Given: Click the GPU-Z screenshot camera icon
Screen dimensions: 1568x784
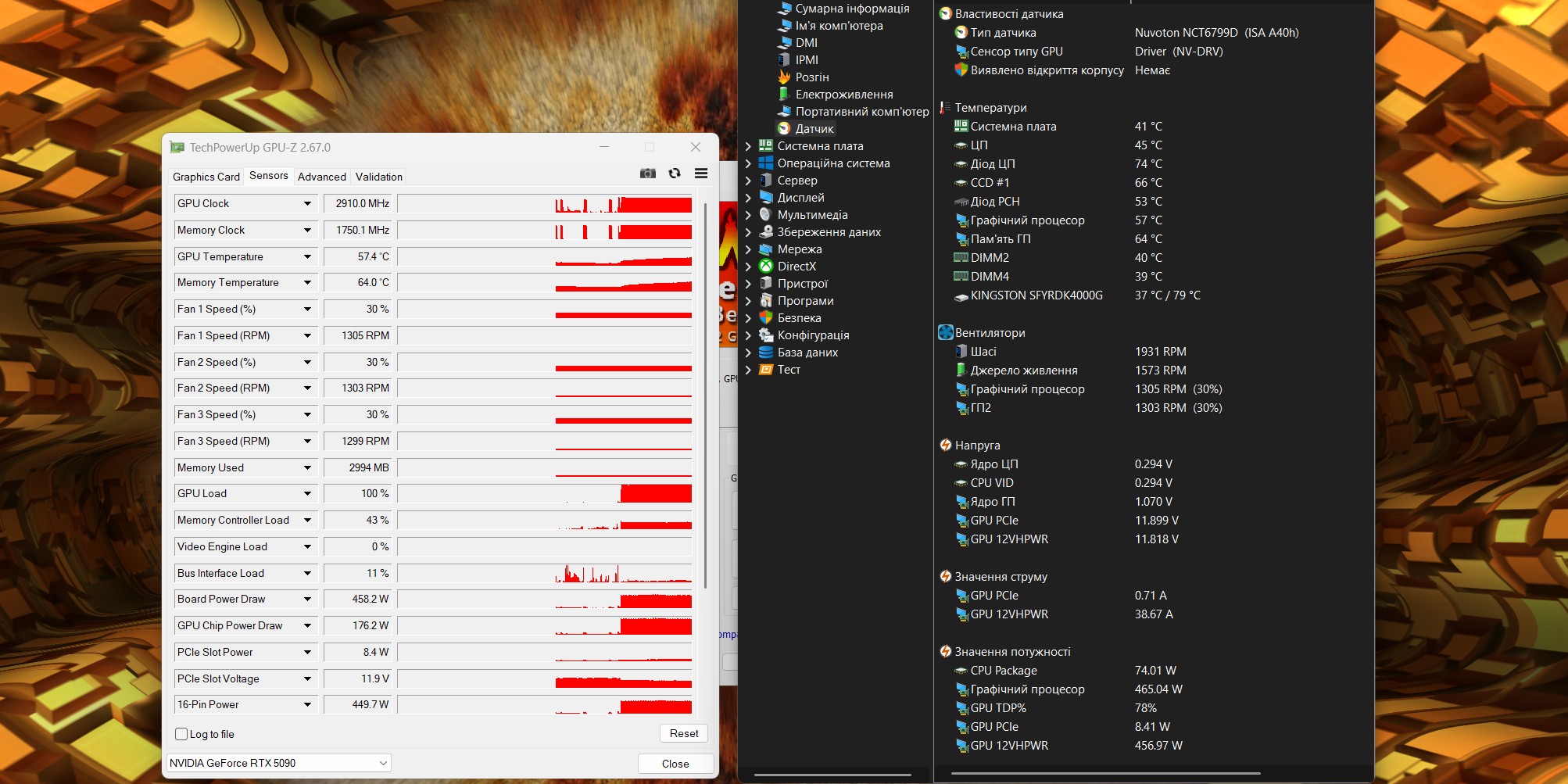Looking at the screenshot, I should click(x=648, y=174).
